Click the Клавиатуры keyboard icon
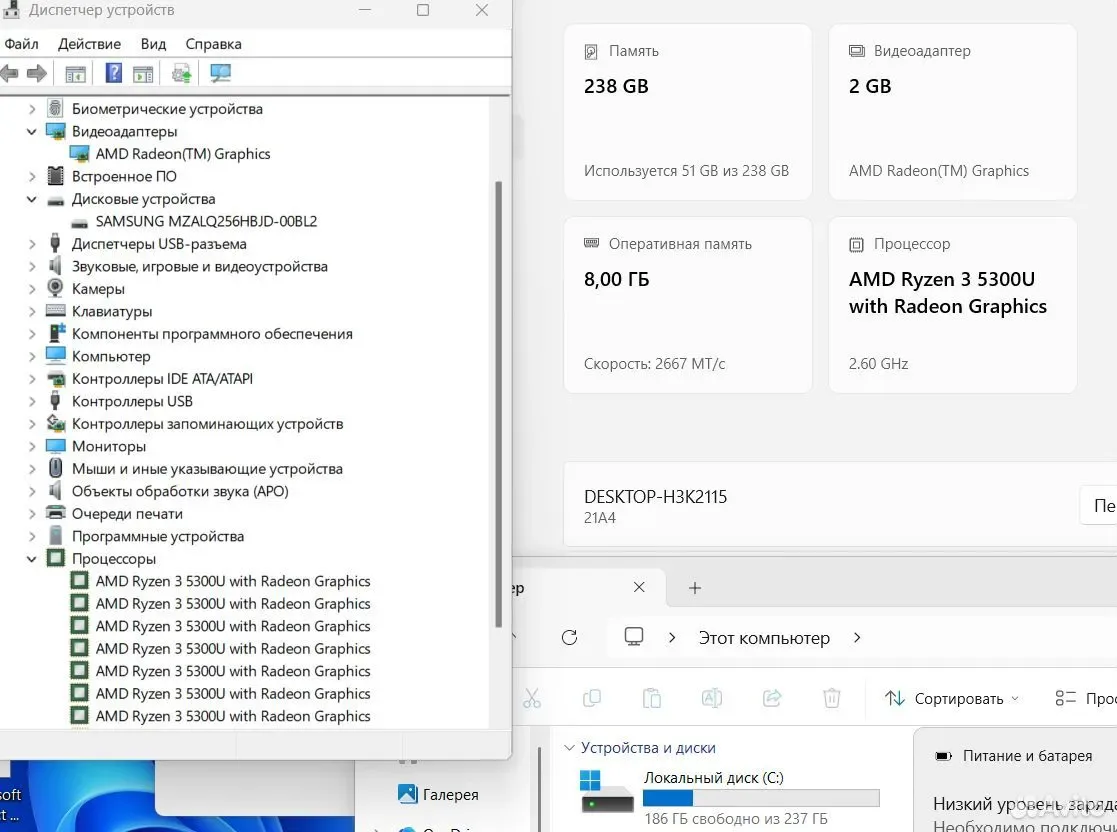Screen dimensions: 1117x832 56,311
